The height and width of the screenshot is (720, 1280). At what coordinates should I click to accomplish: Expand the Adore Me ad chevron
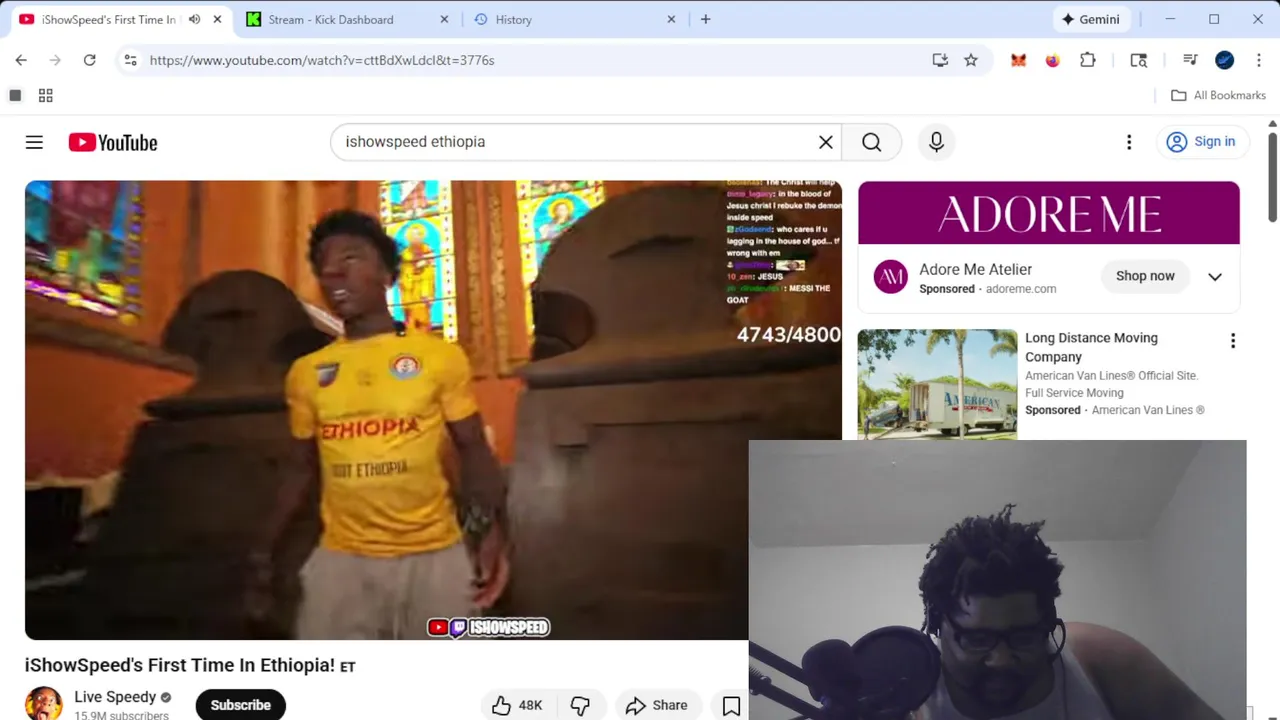[x=1215, y=277]
